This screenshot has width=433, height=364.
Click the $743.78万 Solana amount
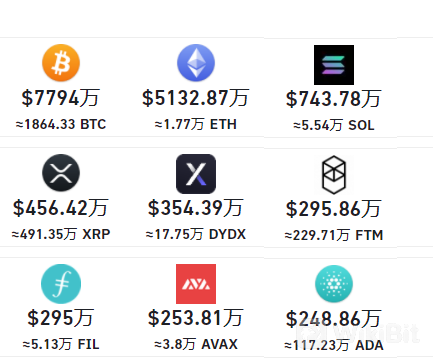coord(334,99)
